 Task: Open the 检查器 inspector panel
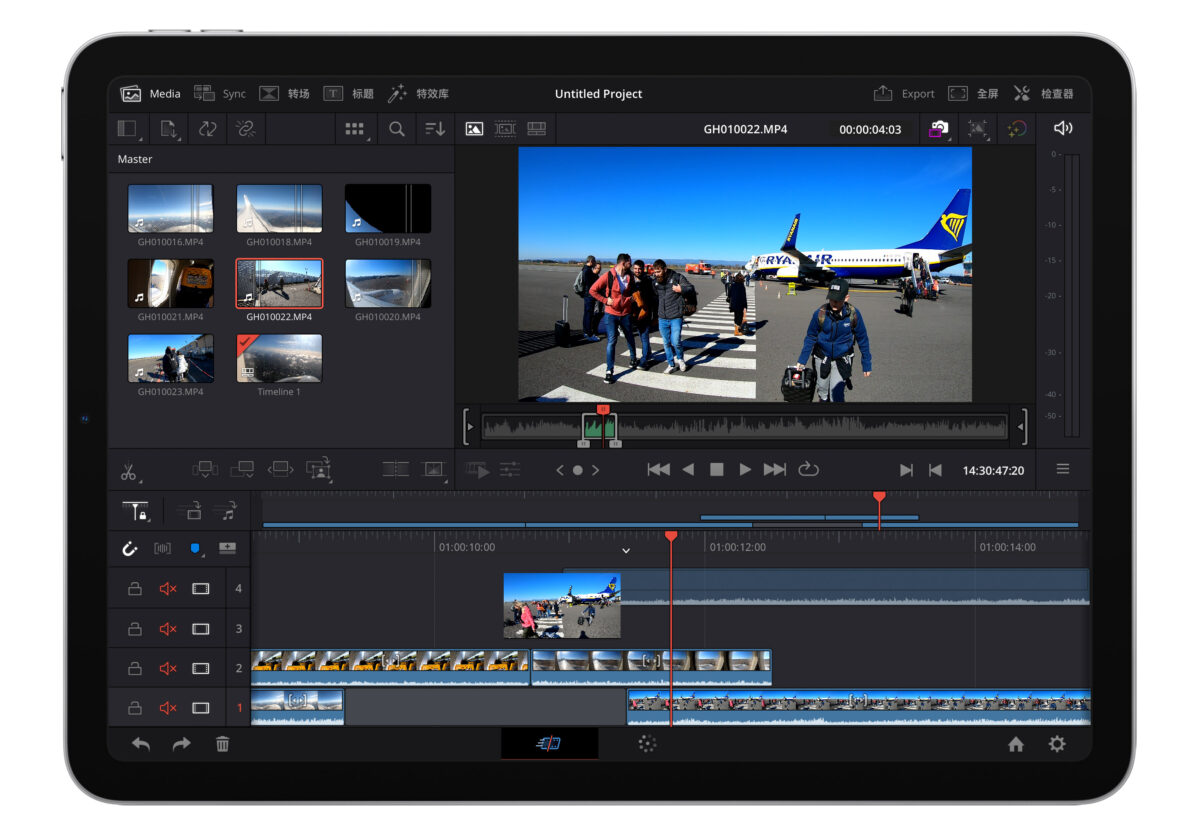coord(1043,94)
